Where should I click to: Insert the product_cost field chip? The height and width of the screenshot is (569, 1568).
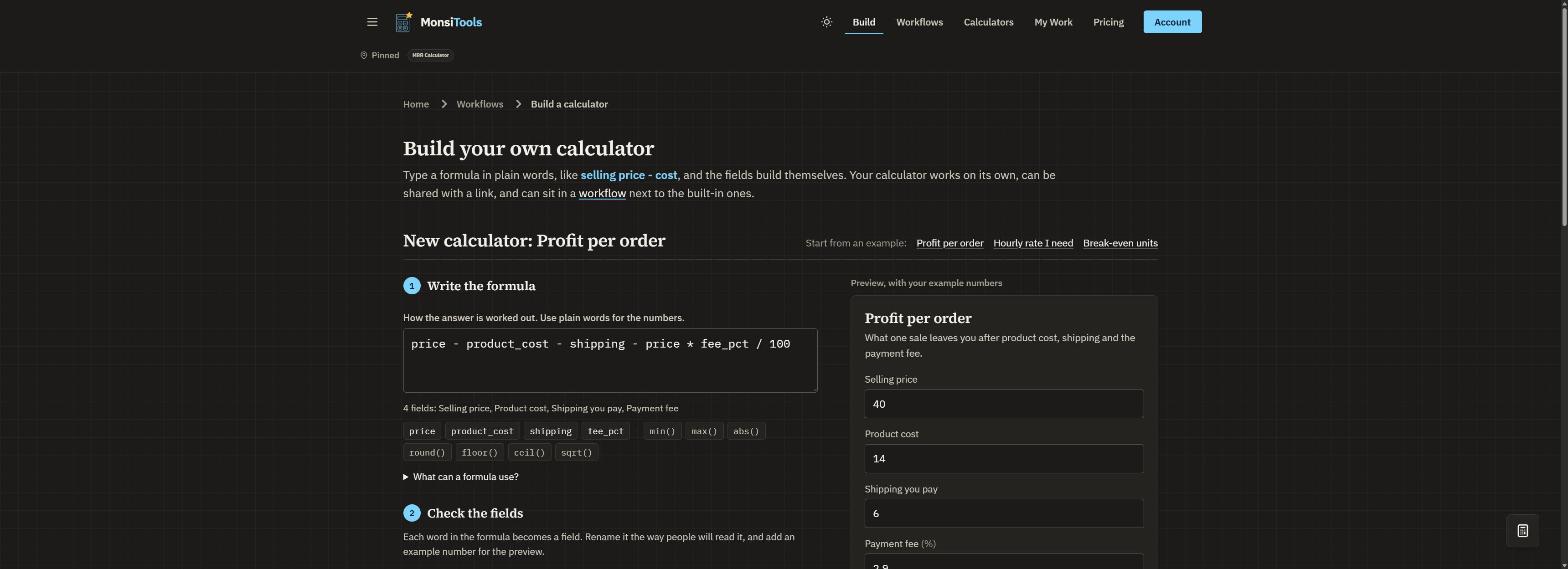482,431
